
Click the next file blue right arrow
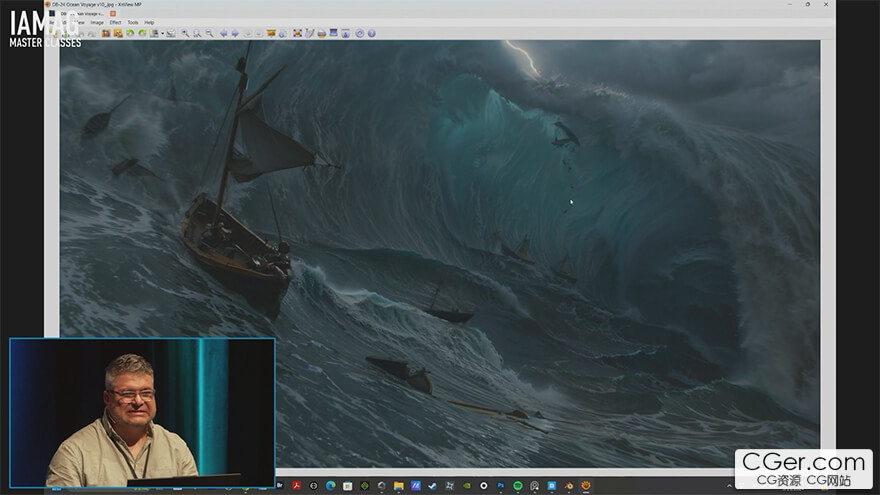tap(235, 33)
